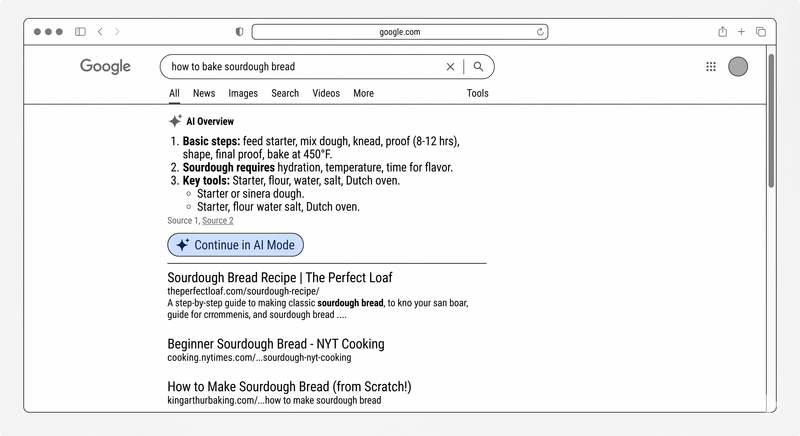Screen dimensions: 800x436
Task: Clear the search query with X icon
Action: click(x=450, y=67)
